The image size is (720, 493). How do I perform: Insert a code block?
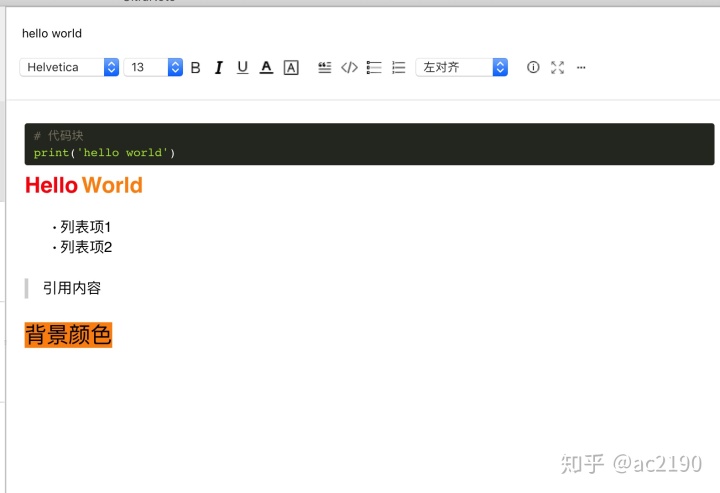coord(349,67)
